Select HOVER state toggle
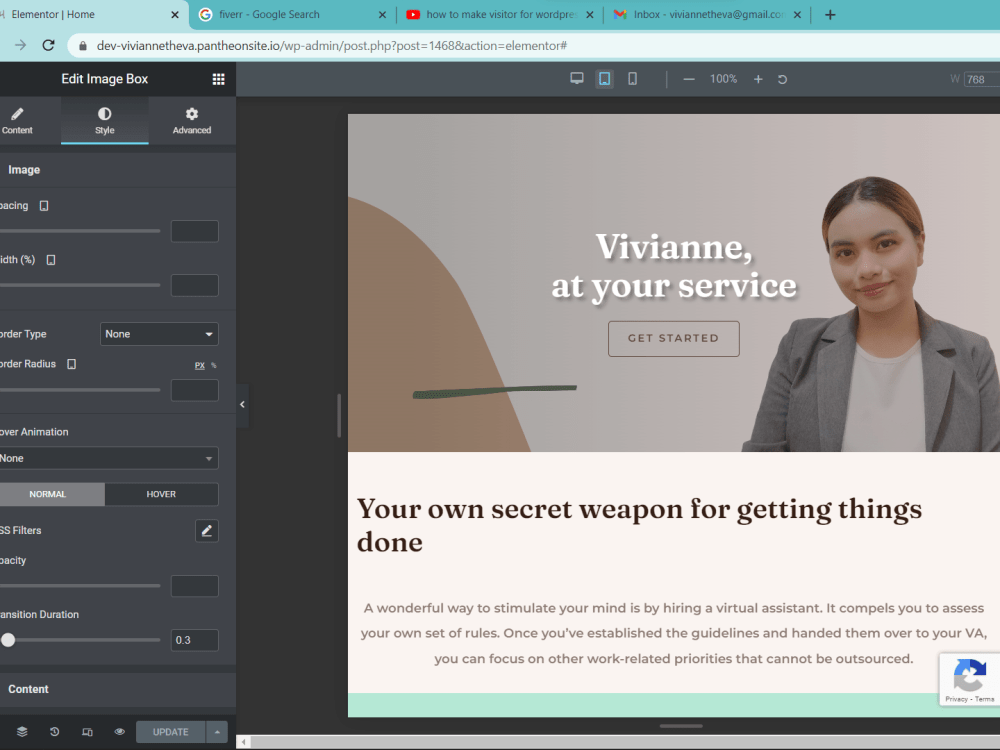Image resolution: width=1000 pixels, height=750 pixels. click(161, 494)
